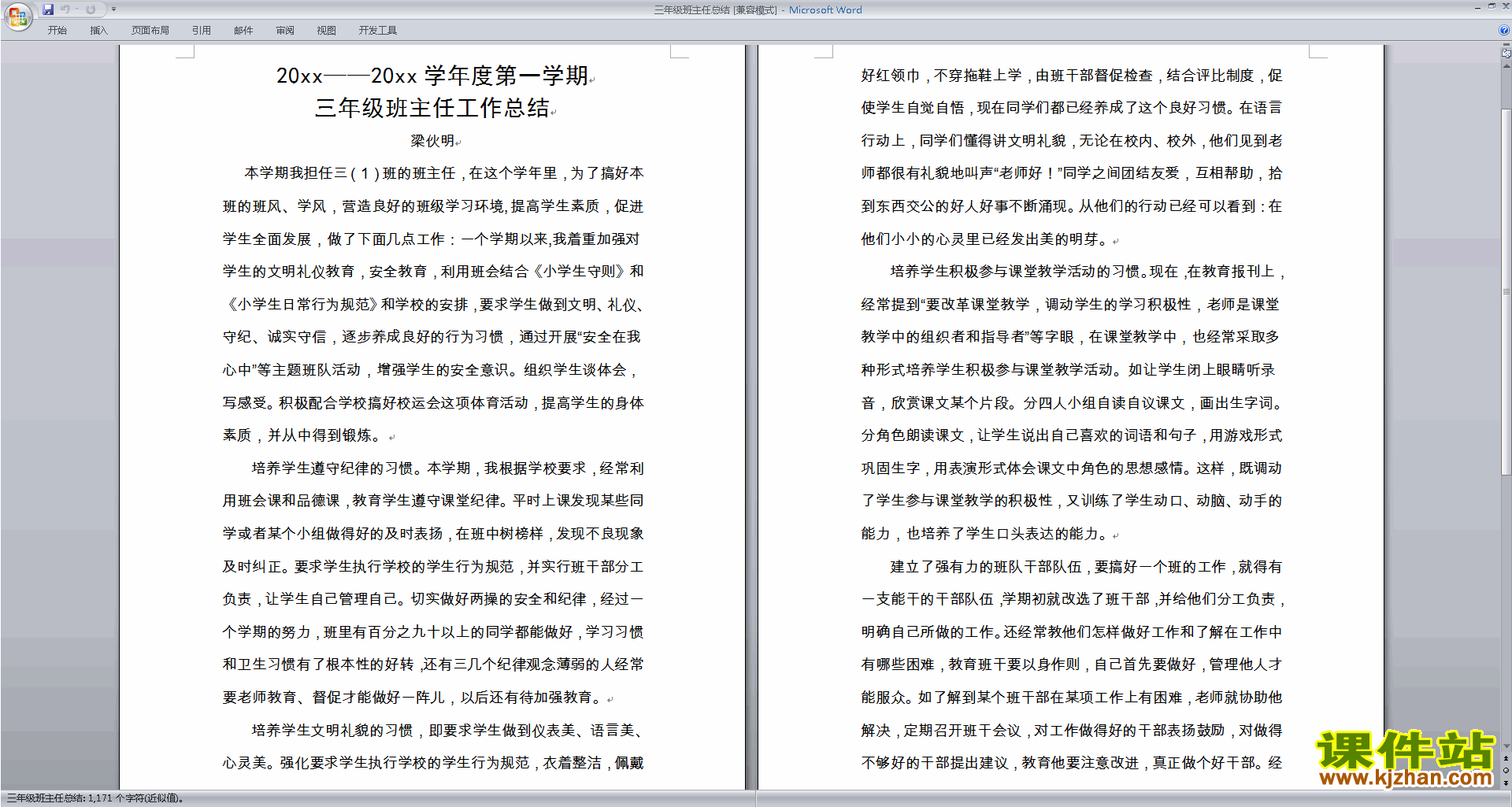Click line starting '好红领巾，不穿拖鞋上学'

click(1072, 76)
